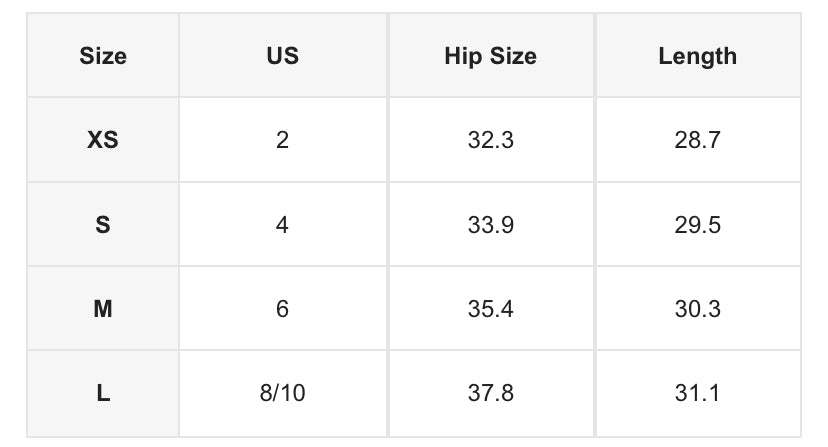Click length 29.5 cell
The image size is (828, 447).
tap(697, 225)
